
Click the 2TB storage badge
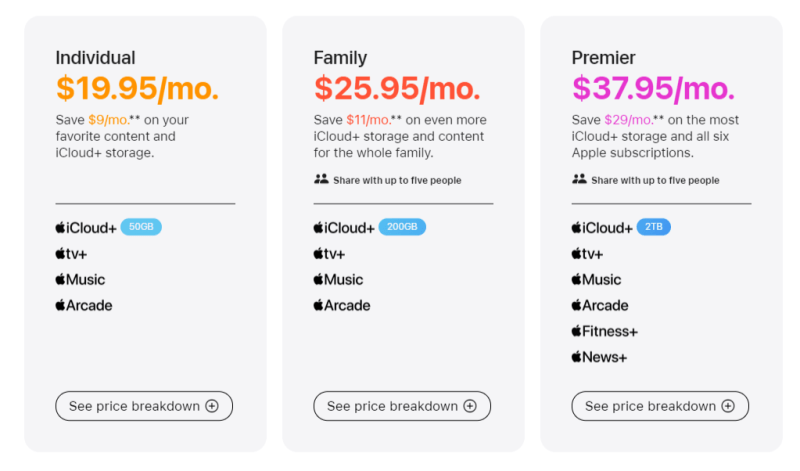tap(654, 227)
